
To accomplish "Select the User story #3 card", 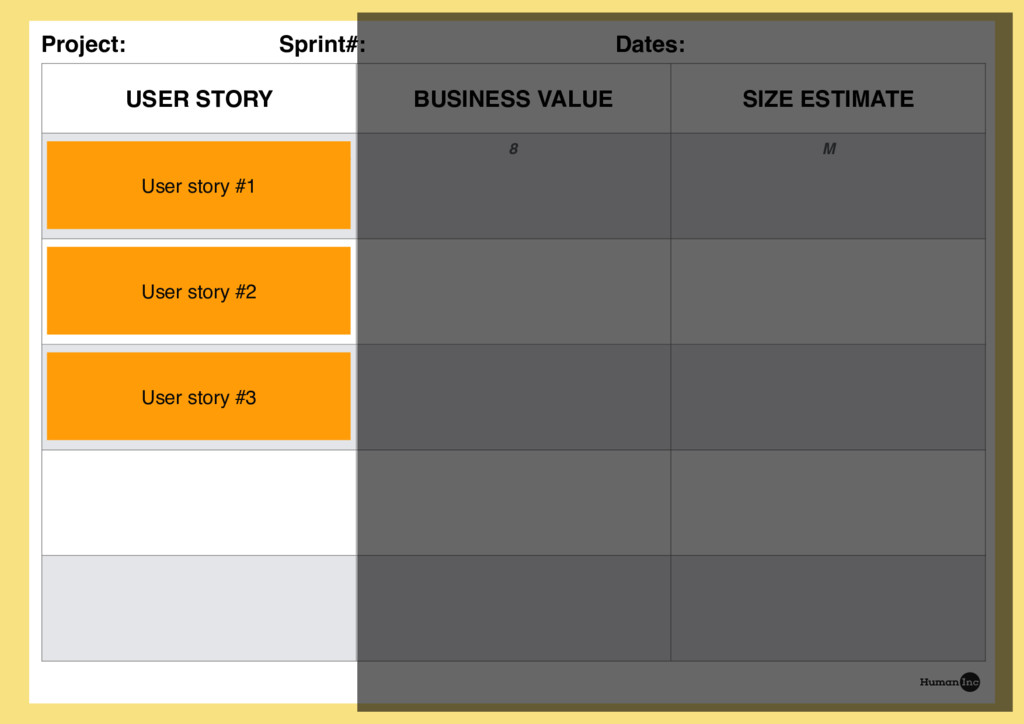I will (199, 397).
